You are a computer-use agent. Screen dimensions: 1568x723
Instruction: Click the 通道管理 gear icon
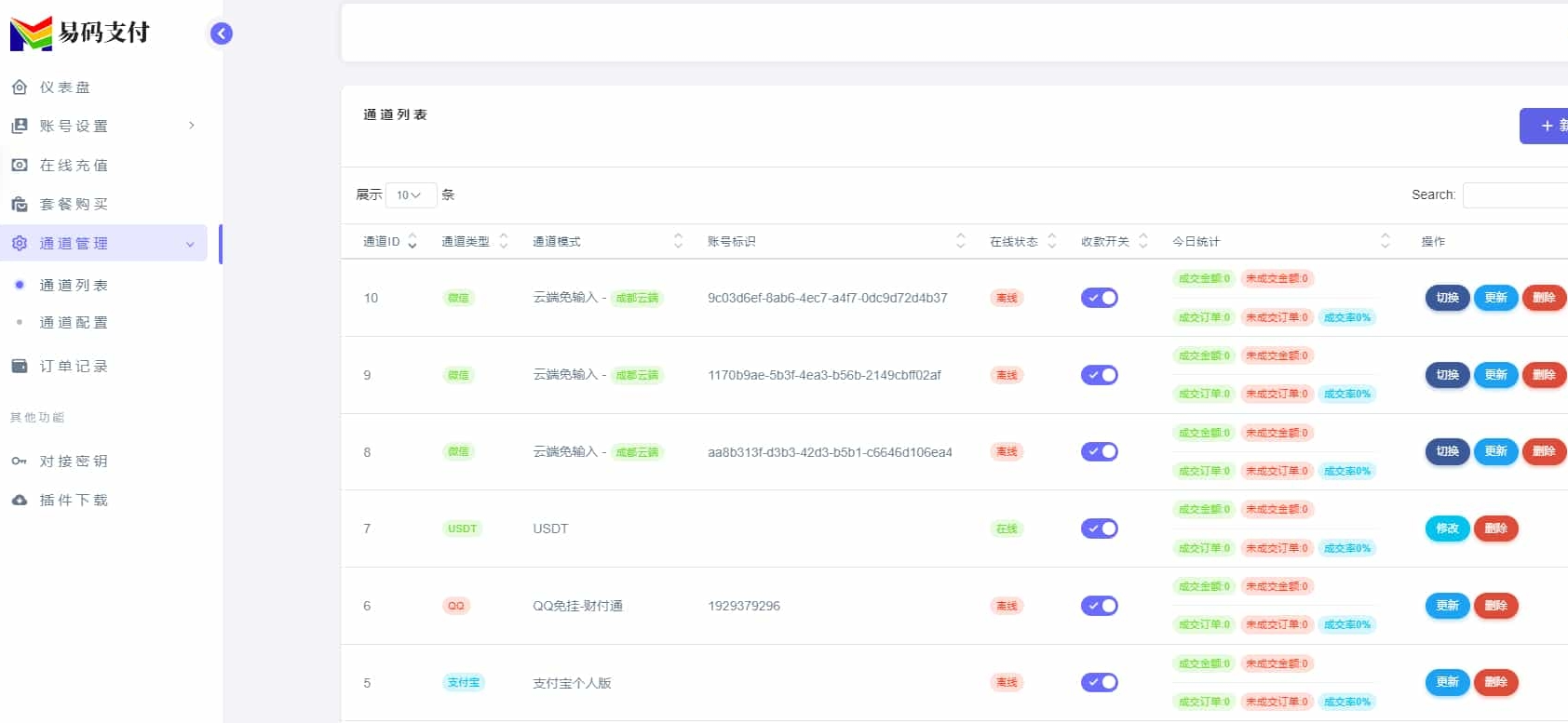20,243
